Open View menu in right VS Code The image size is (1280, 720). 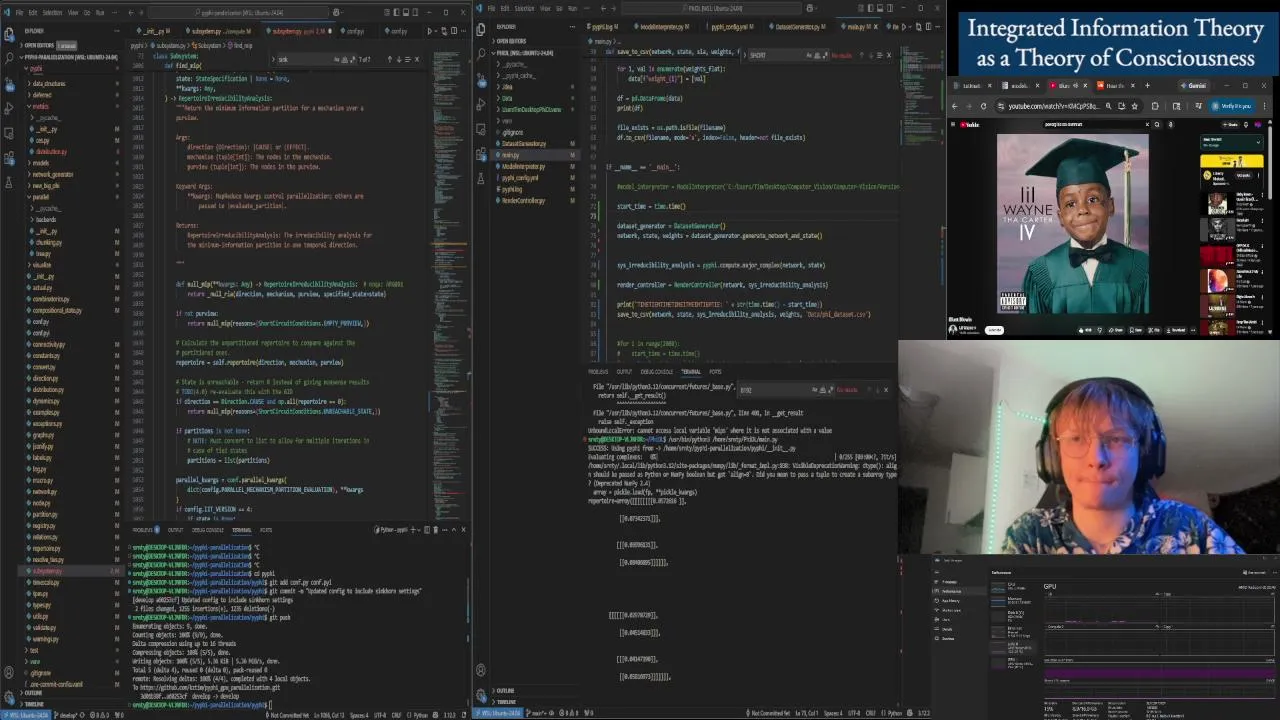(544, 8)
